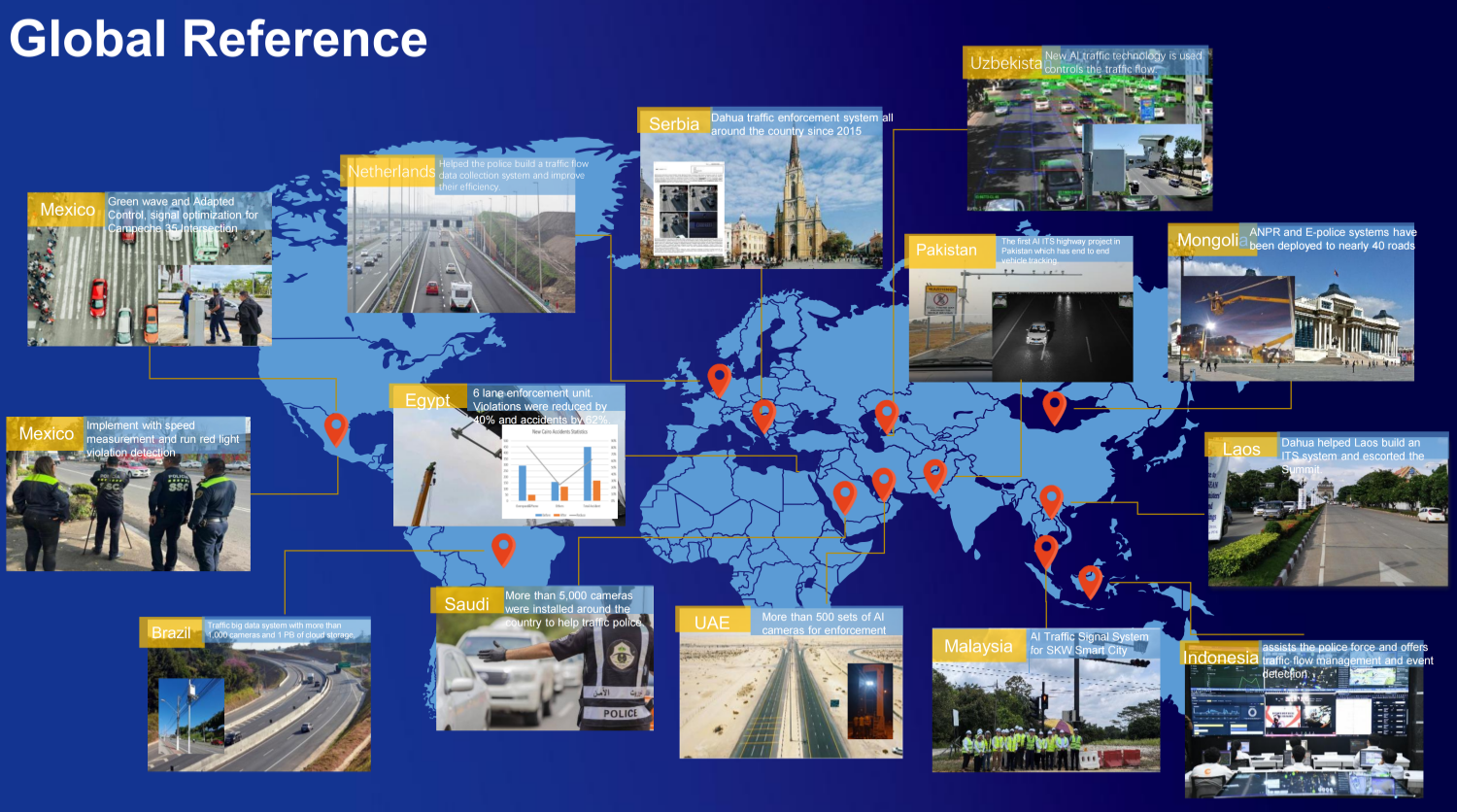Click the Mexico speed measurement police photo
The width and height of the screenshot is (1457, 812).
pyautogui.click(x=128, y=494)
